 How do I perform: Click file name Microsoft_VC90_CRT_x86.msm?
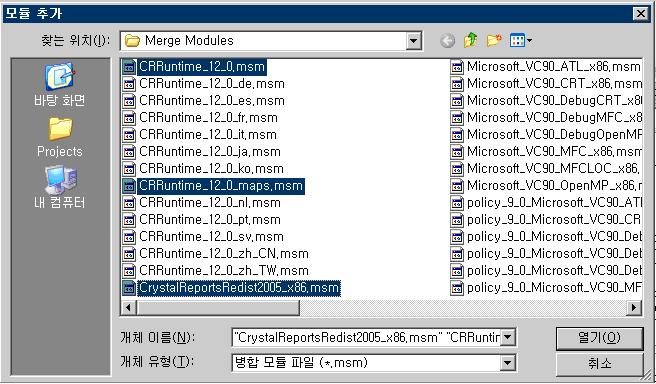point(554,84)
